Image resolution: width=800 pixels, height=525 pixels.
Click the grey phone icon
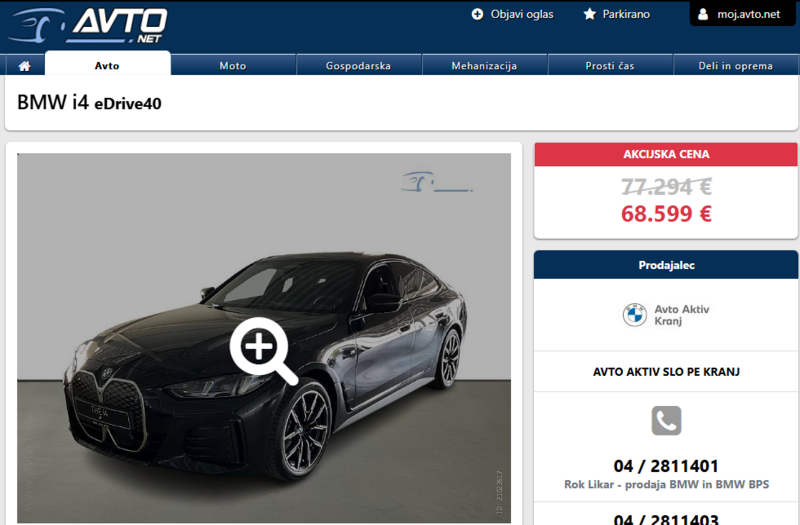(666, 420)
